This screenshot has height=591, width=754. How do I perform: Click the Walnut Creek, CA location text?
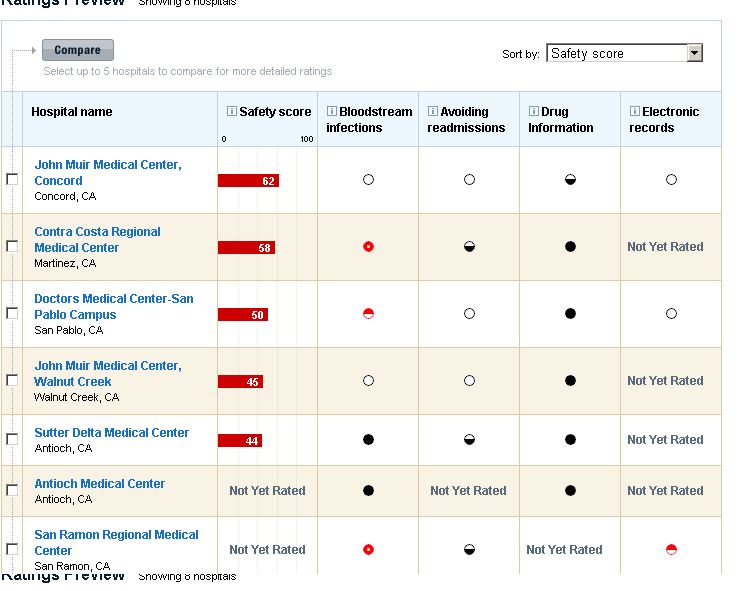(x=76, y=397)
